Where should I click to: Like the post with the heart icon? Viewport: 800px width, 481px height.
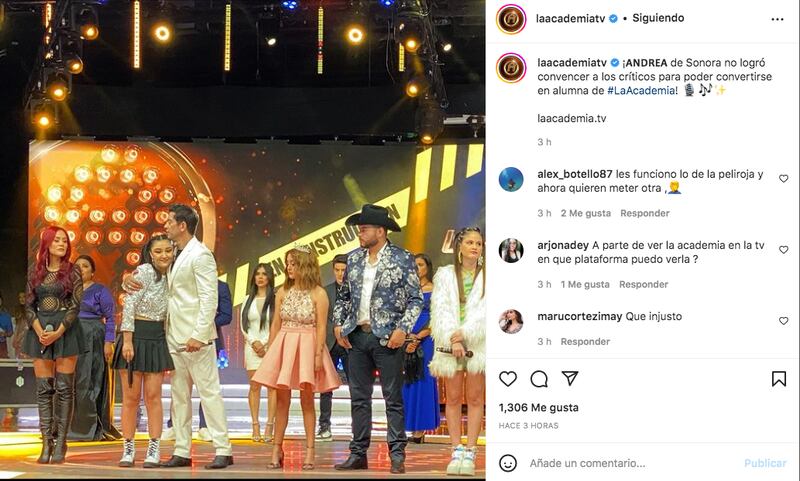click(x=508, y=379)
